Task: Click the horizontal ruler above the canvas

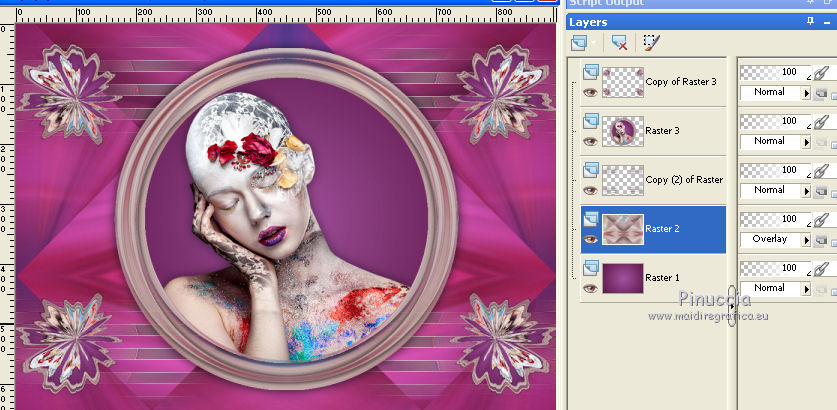Action: click(286, 15)
